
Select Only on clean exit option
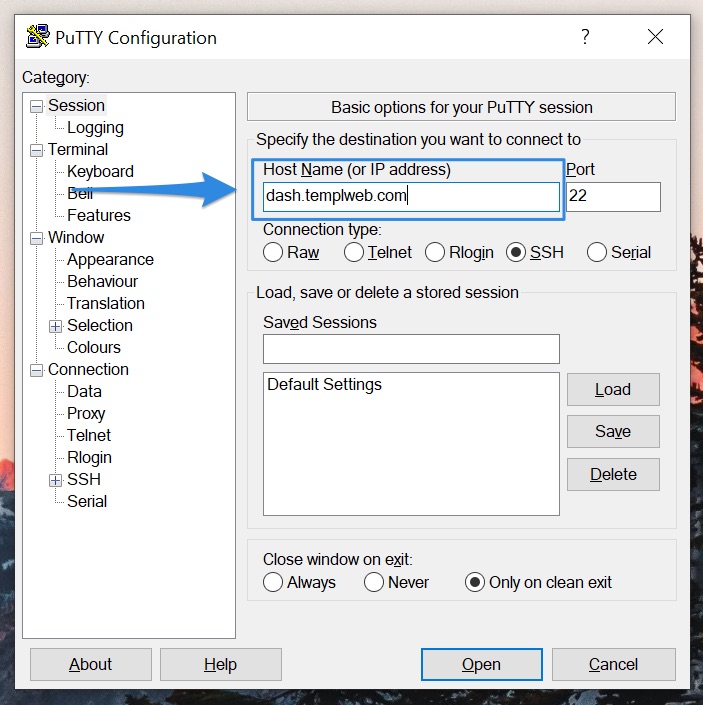click(475, 582)
